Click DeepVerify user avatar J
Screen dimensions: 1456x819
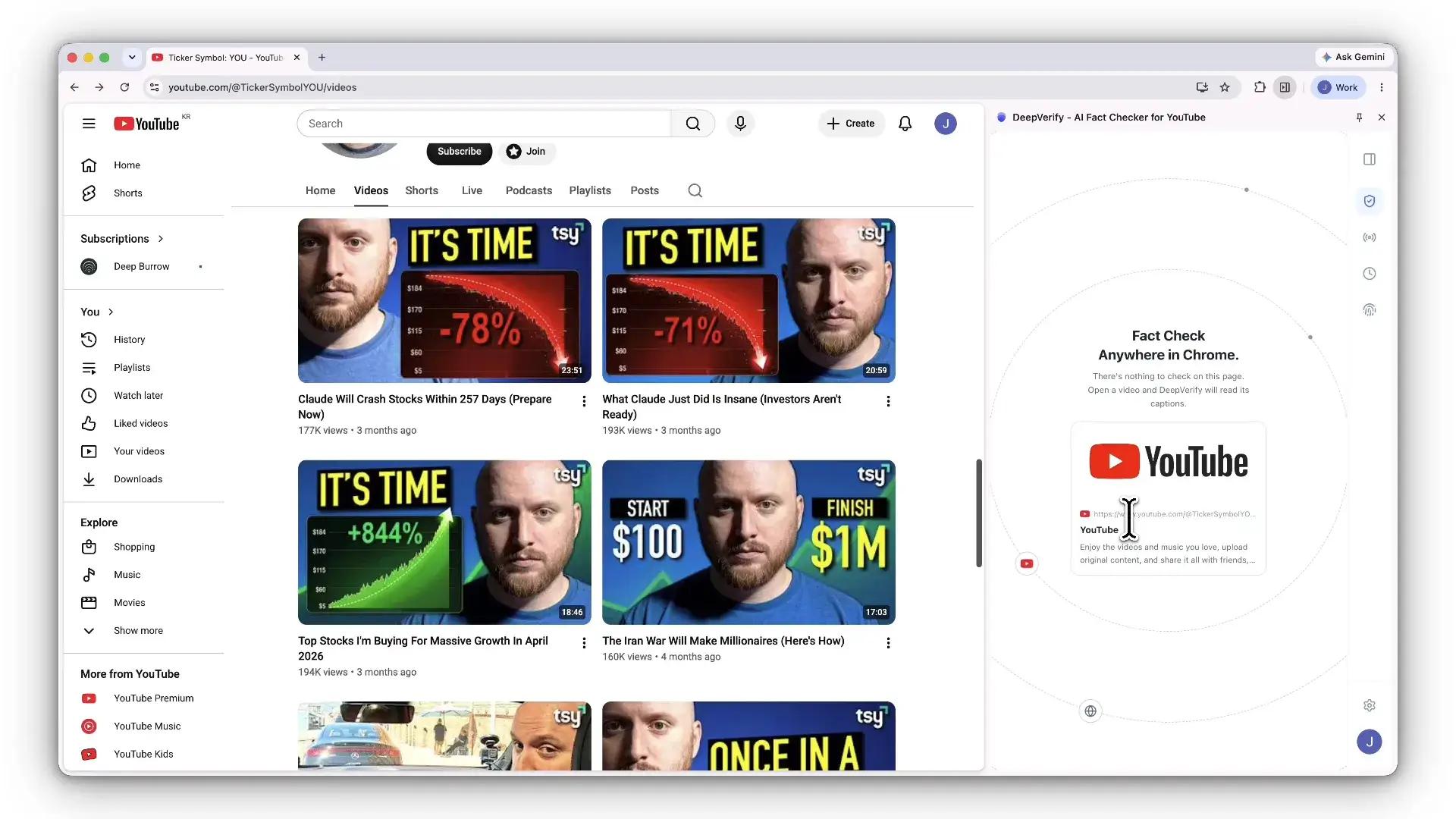tap(1369, 742)
